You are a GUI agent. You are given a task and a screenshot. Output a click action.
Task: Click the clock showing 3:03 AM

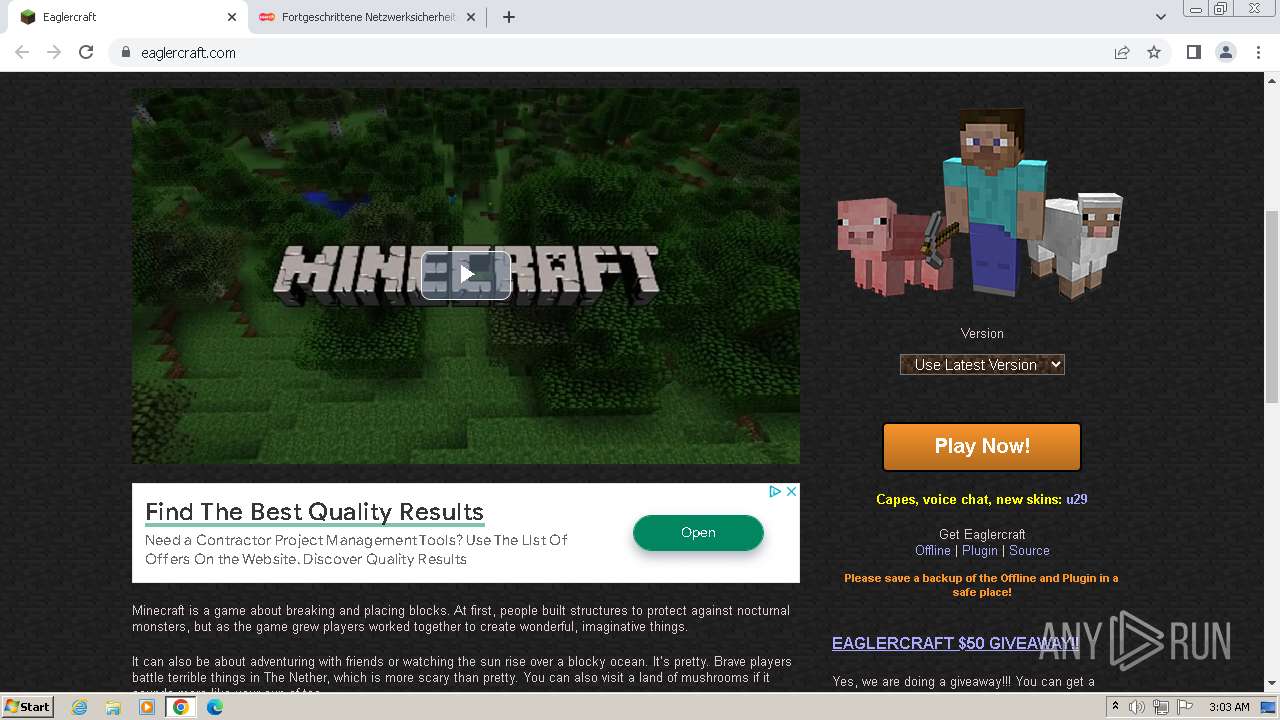click(x=1229, y=707)
